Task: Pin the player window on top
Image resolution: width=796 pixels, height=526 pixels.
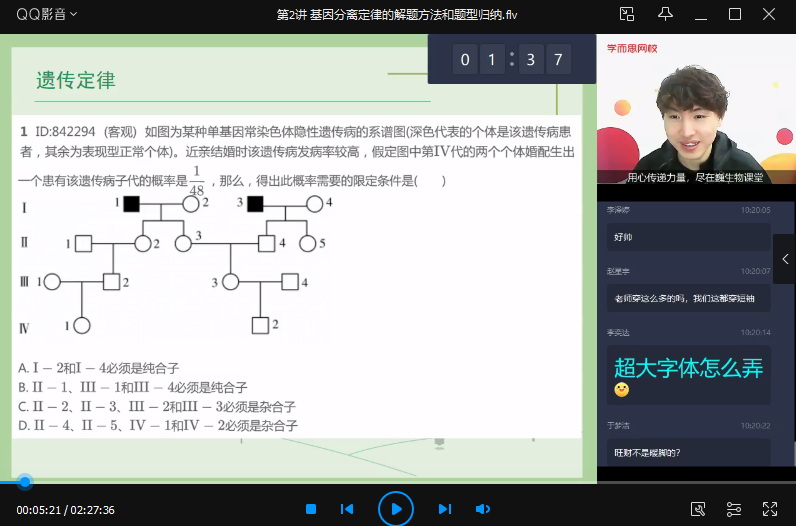Action: coord(666,14)
